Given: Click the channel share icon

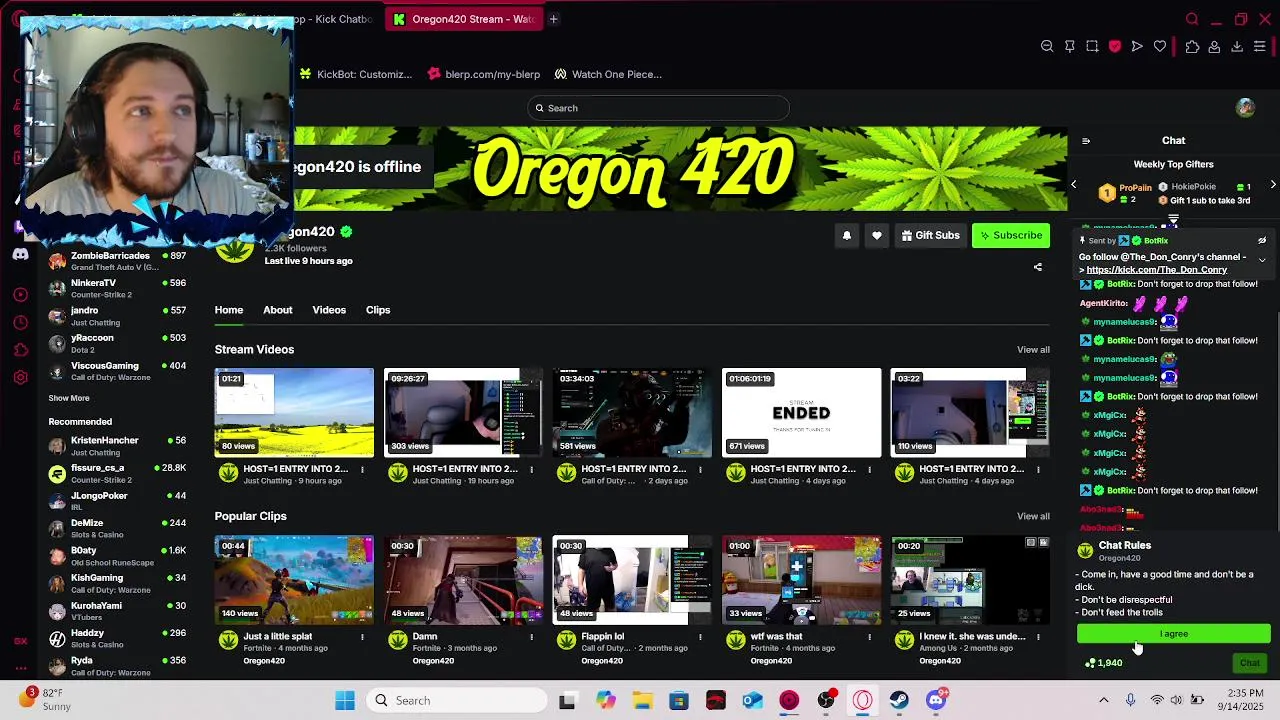Looking at the screenshot, I should pyautogui.click(x=1038, y=268).
